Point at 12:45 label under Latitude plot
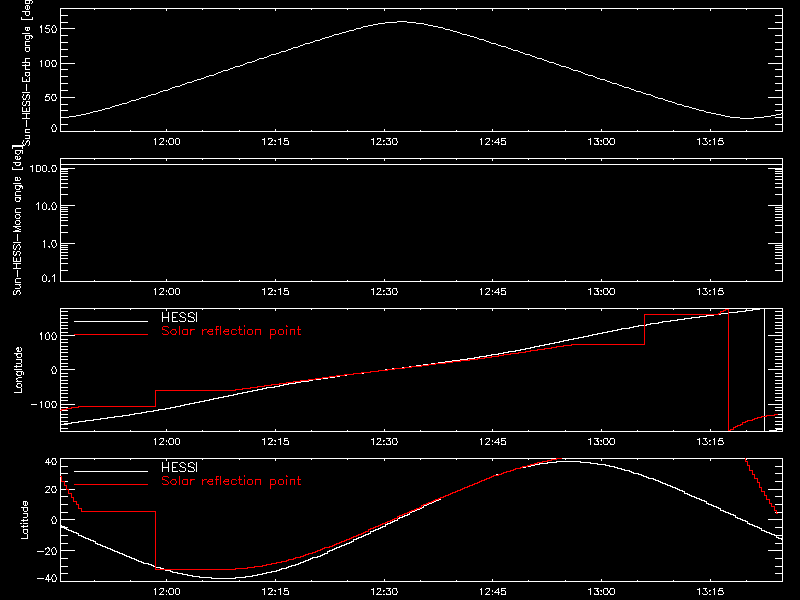The image size is (800, 600). (x=492, y=591)
